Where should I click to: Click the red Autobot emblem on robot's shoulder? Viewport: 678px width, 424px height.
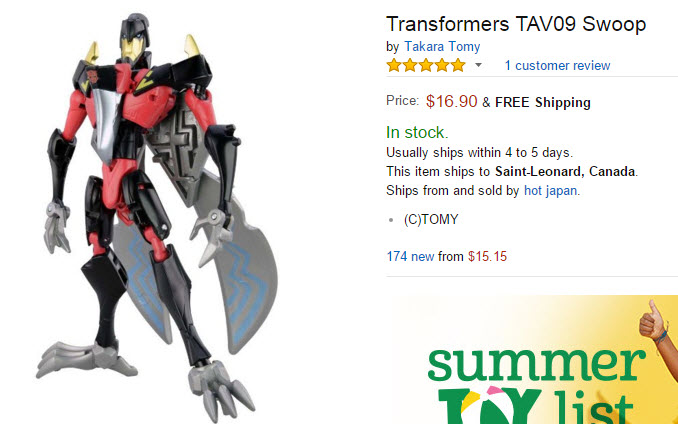click(x=93, y=77)
